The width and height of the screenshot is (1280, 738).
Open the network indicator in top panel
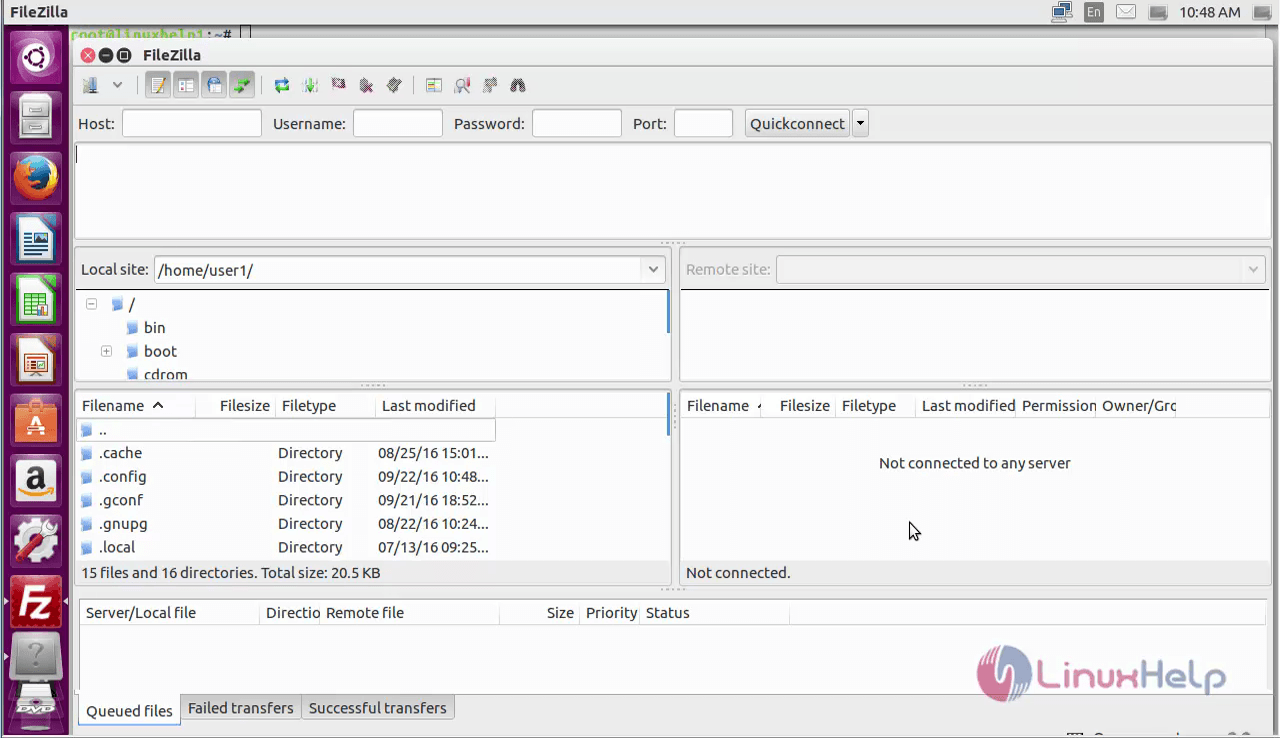pyautogui.click(x=1061, y=12)
